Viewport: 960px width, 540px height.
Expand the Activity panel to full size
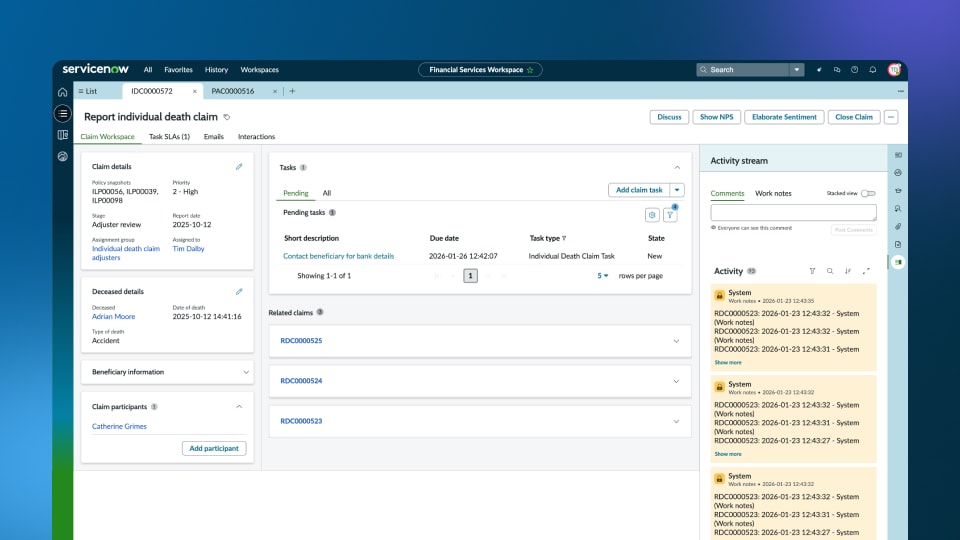pos(866,271)
